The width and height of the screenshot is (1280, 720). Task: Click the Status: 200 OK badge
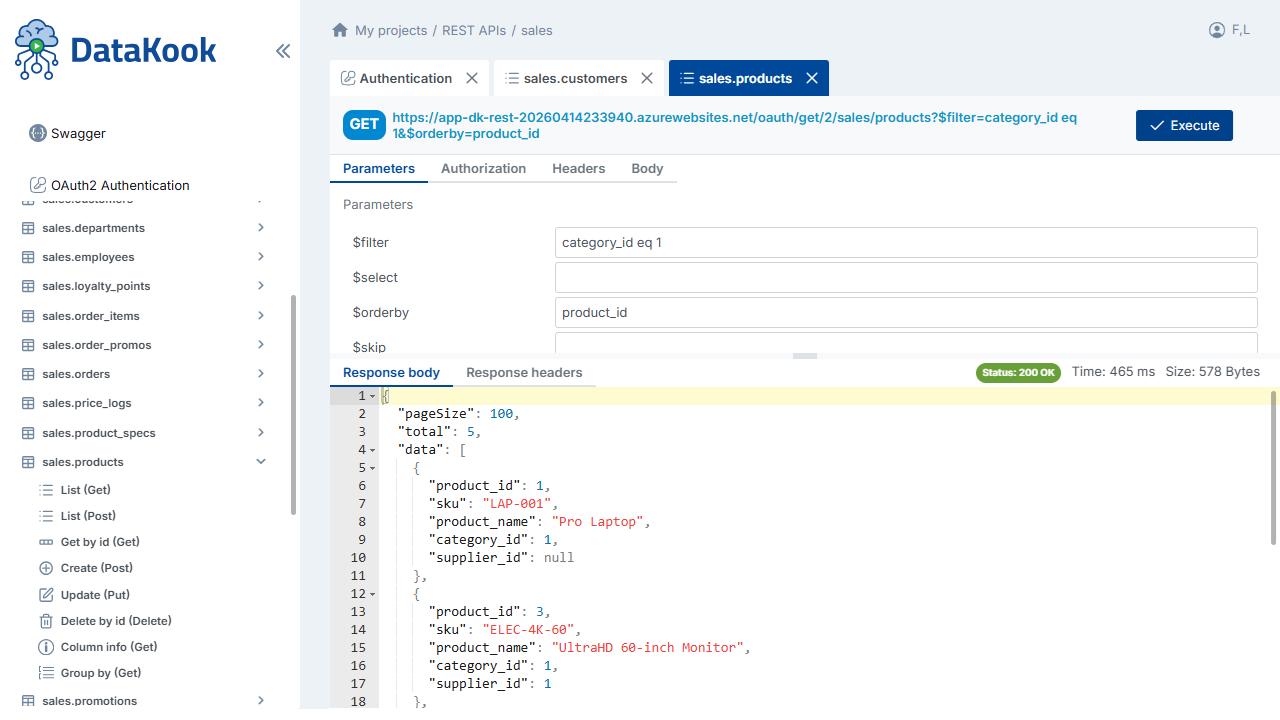(x=1018, y=372)
